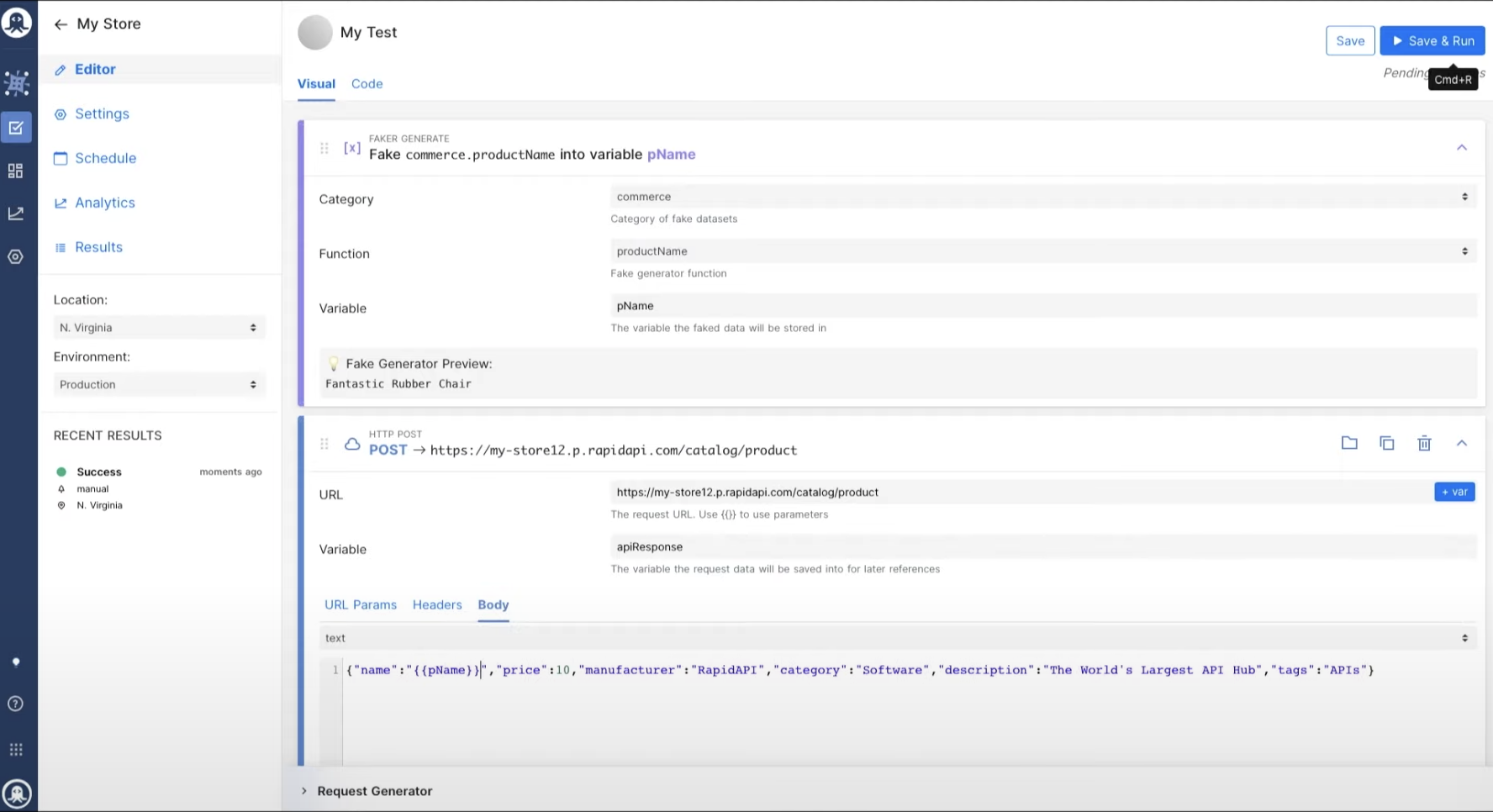Viewport: 1493px width, 812px height.
Task: Delete the HTTP POST step with trash icon
Action: click(x=1424, y=443)
